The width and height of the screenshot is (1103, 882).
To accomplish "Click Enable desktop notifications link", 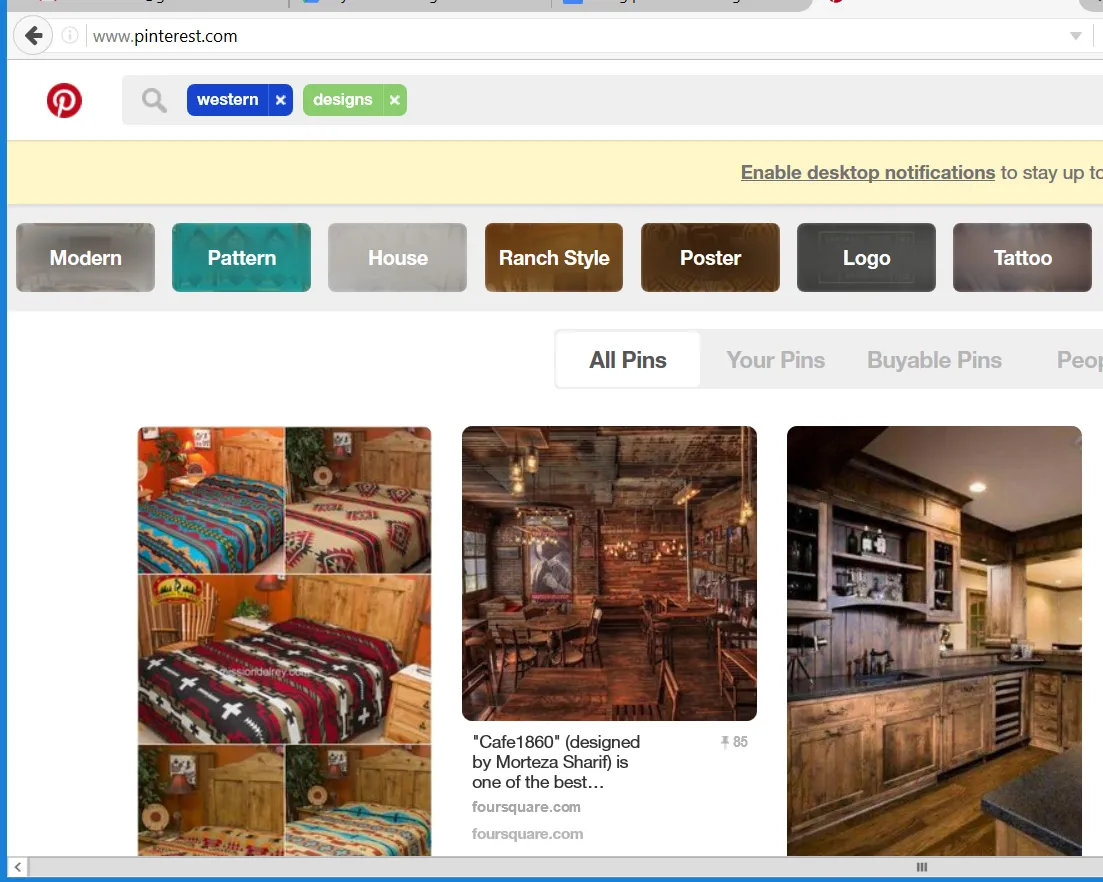I will tap(867, 172).
